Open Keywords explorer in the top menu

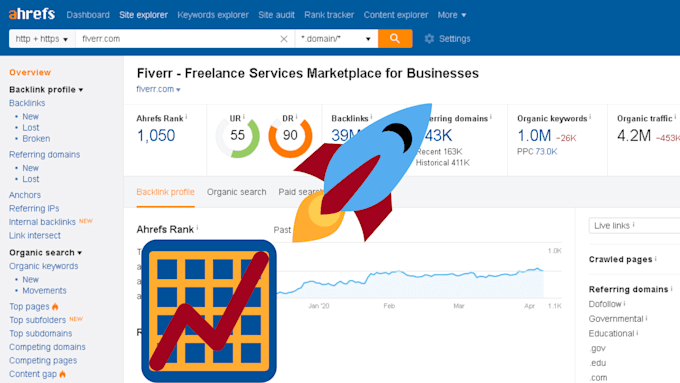pos(212,15)
